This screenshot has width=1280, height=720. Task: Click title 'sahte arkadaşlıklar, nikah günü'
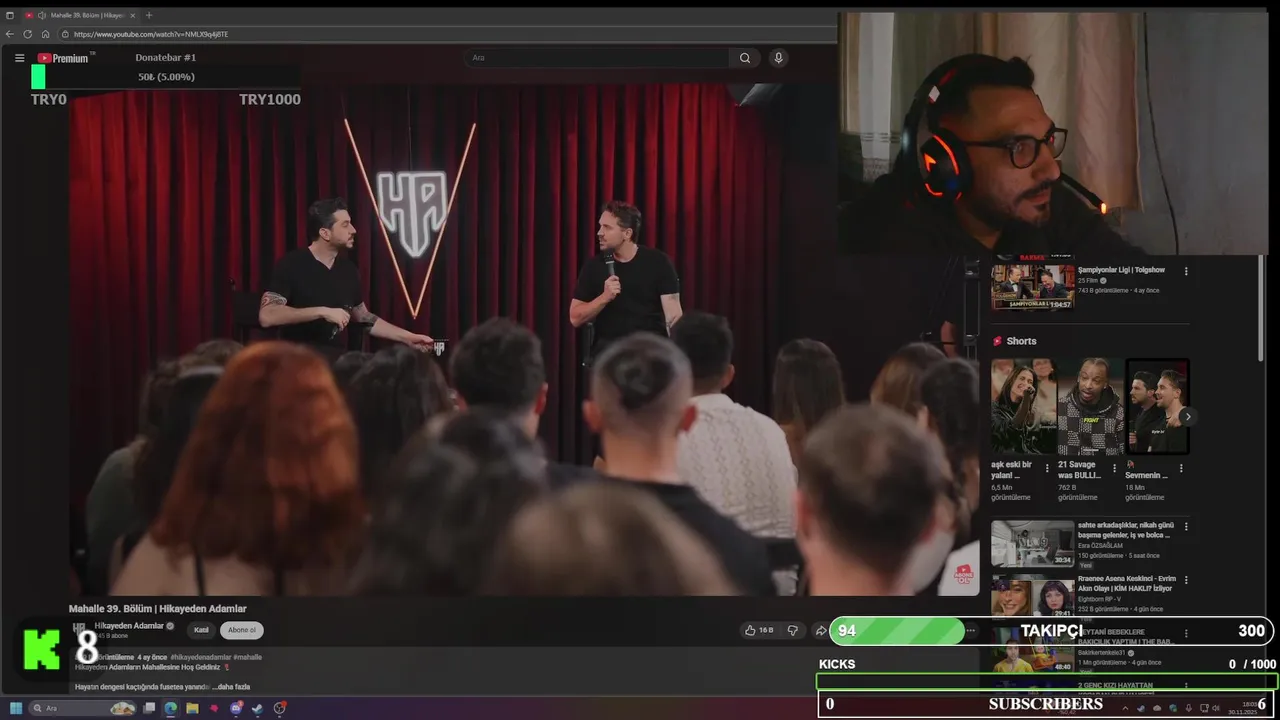(1125, 530)
